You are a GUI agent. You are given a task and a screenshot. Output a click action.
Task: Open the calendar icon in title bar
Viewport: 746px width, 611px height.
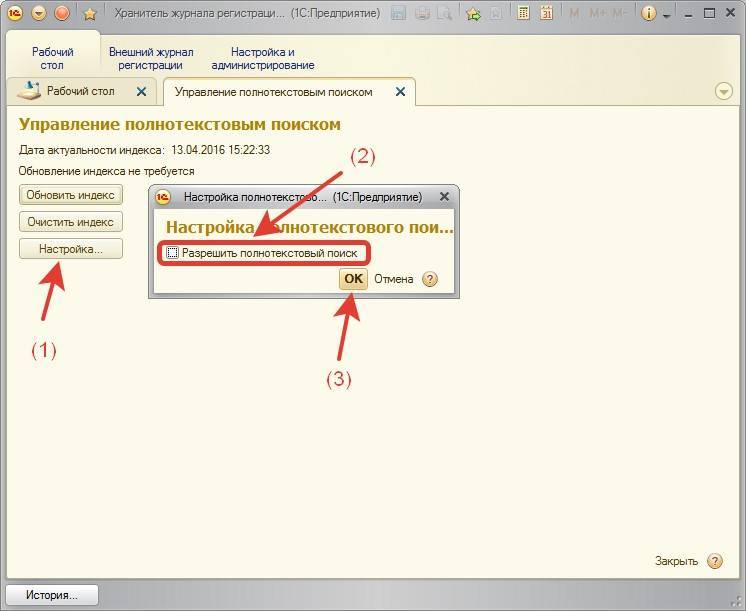(546, 14)
